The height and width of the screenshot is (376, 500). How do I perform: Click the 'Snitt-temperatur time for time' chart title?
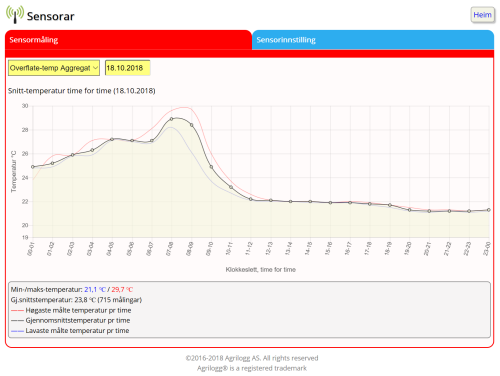tap(82, 91)
